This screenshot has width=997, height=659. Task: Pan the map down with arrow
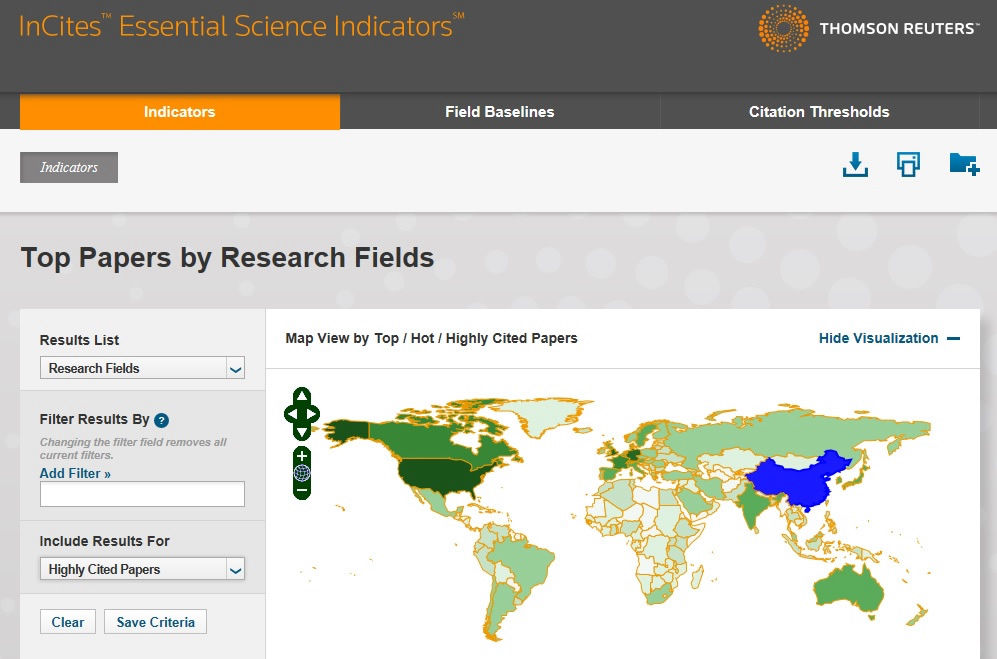302,432
